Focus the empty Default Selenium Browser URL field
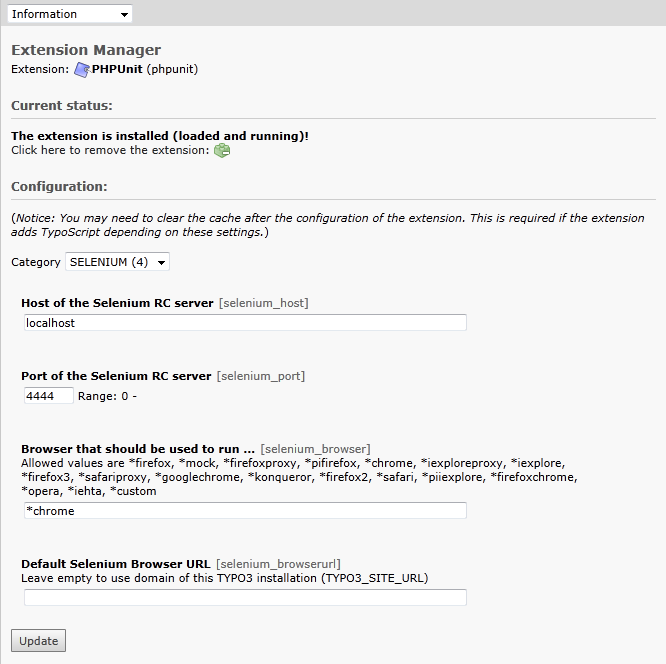666x664 pixels. click(245, 598)
